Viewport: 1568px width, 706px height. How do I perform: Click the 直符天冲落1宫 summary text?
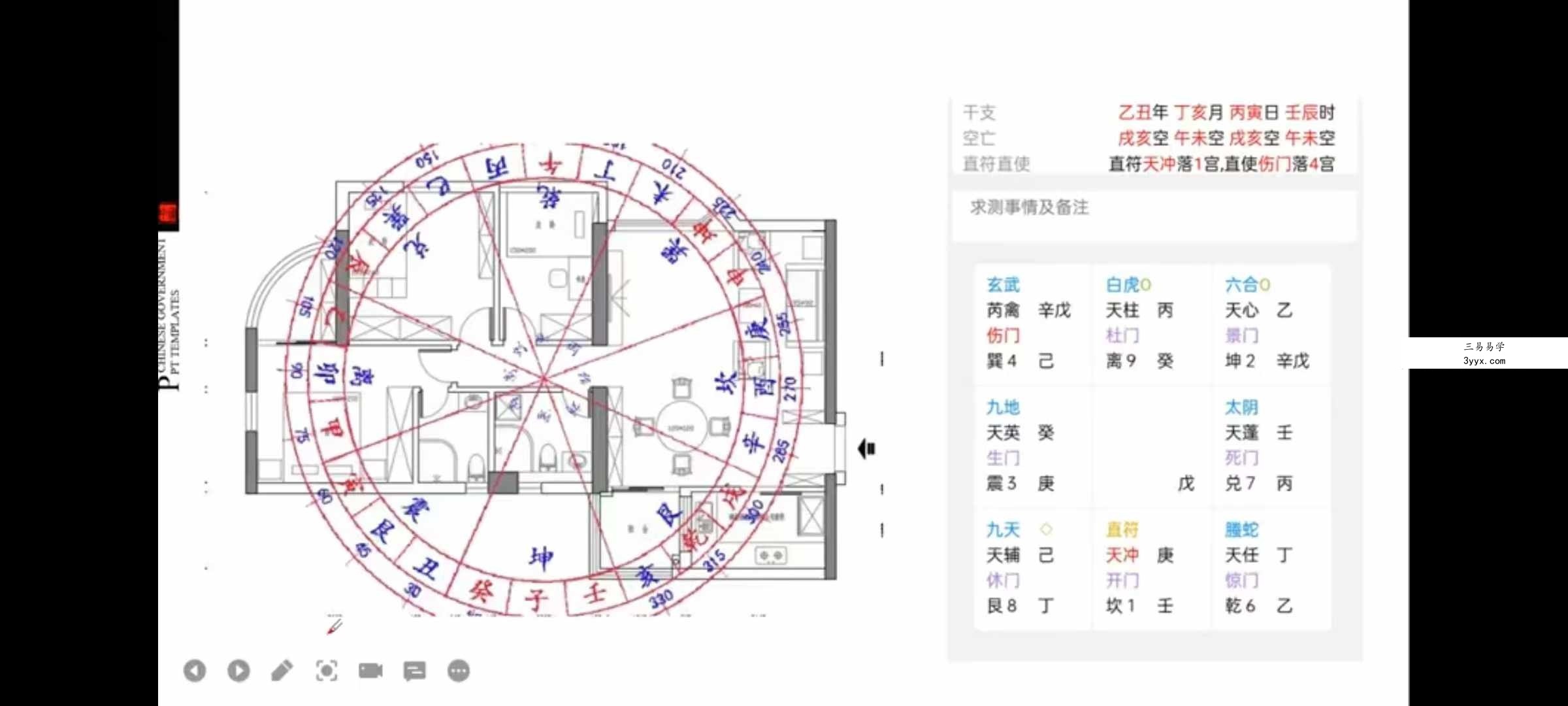click(1164, 163)
